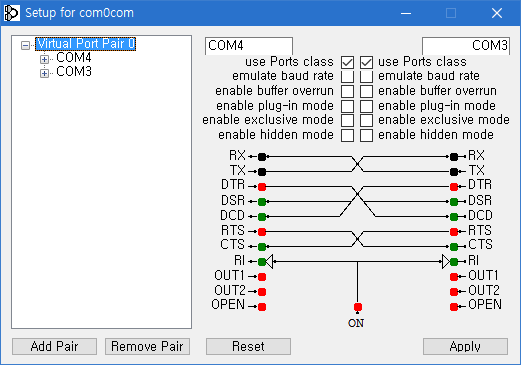Enable plug-in mode for COM3
This screenshot has height=365, width=521.
[366, 106]
